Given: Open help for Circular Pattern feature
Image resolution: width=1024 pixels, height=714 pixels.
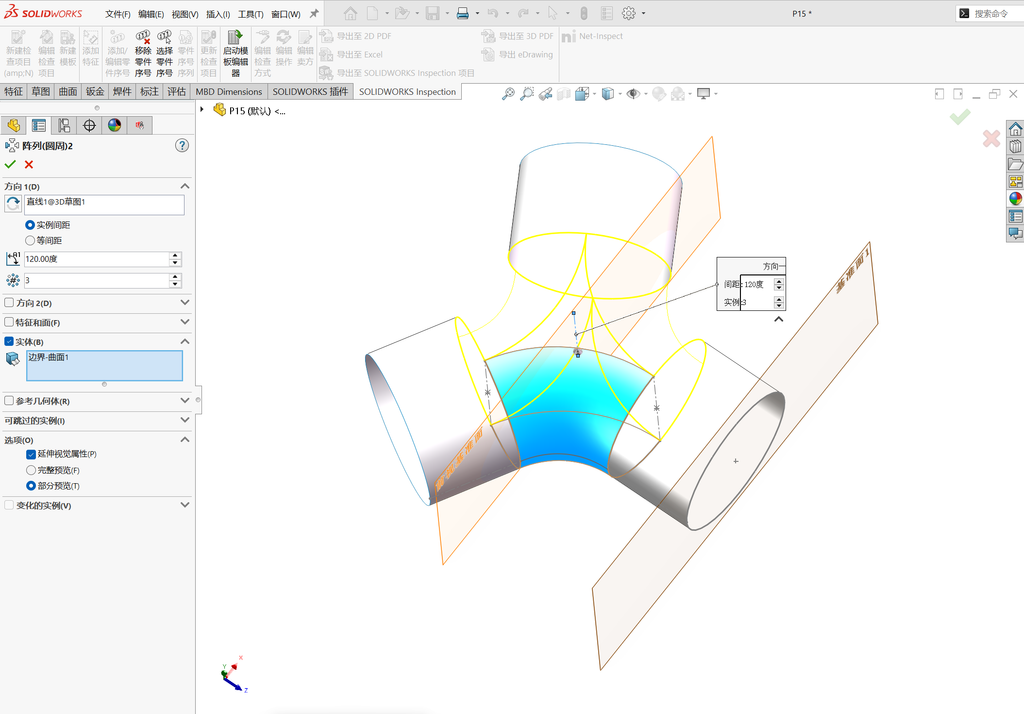Looking at the screenshot, I should point(182,146).
